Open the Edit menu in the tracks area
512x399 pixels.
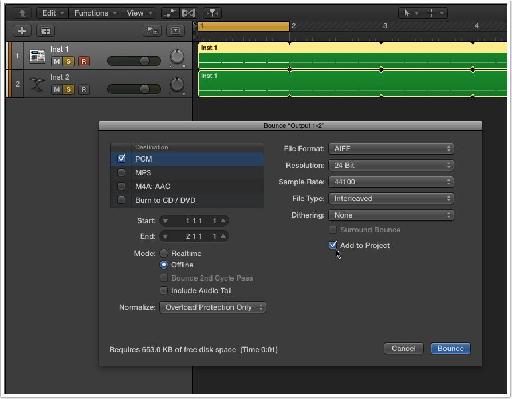53,13
